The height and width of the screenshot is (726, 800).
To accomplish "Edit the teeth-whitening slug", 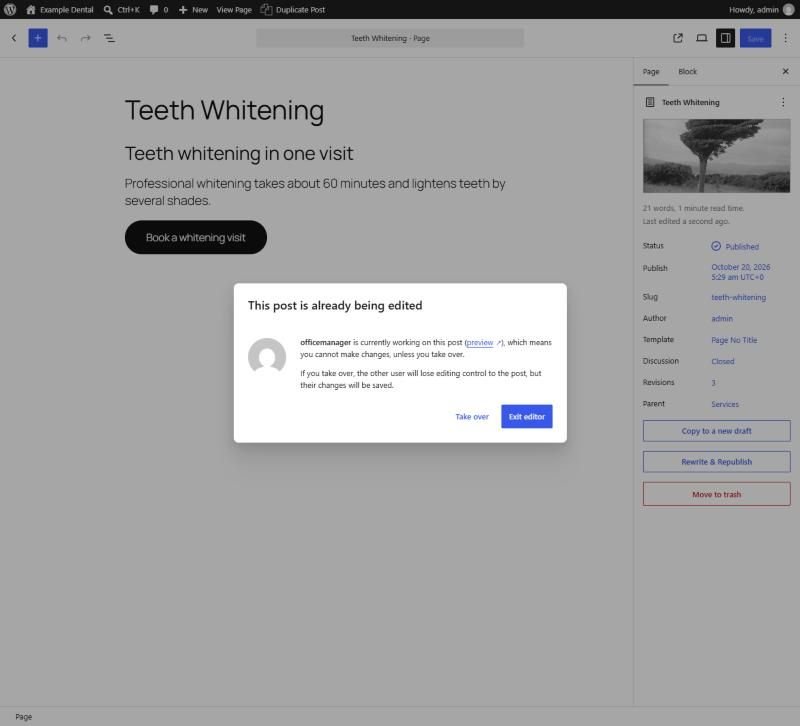I will click(738, 297).
